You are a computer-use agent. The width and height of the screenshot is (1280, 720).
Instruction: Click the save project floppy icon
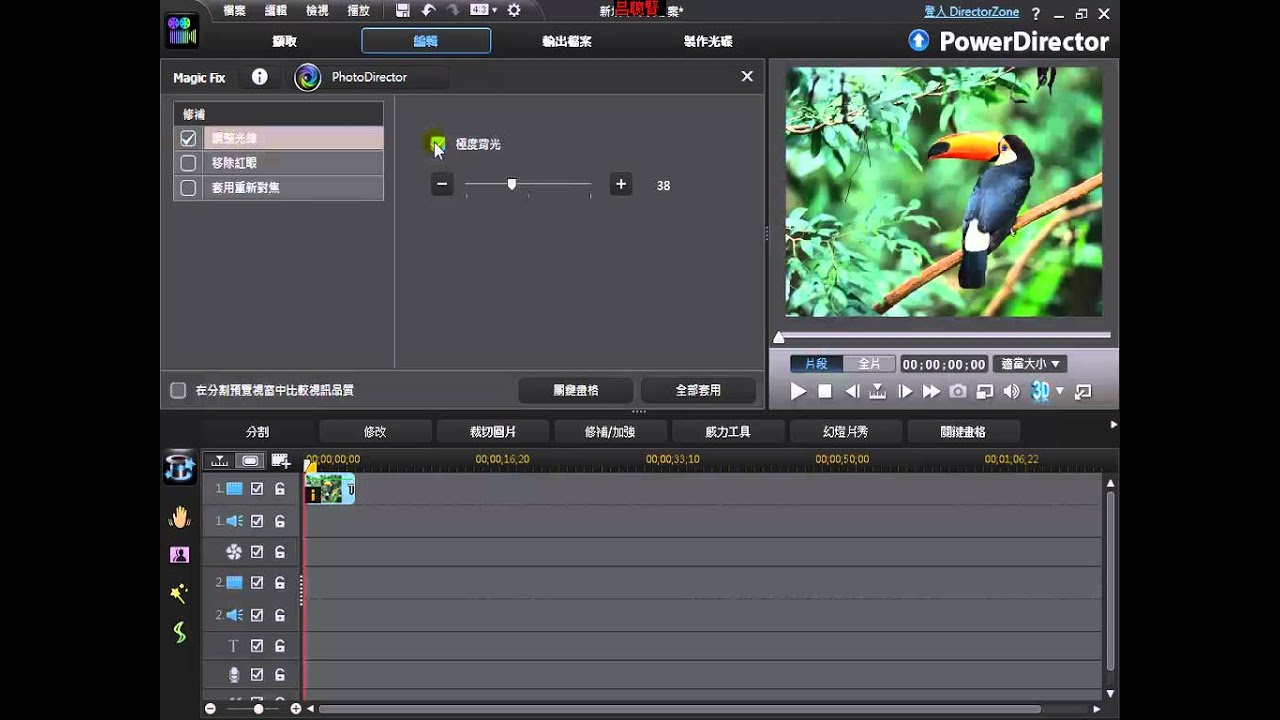(x=402, y=10)
